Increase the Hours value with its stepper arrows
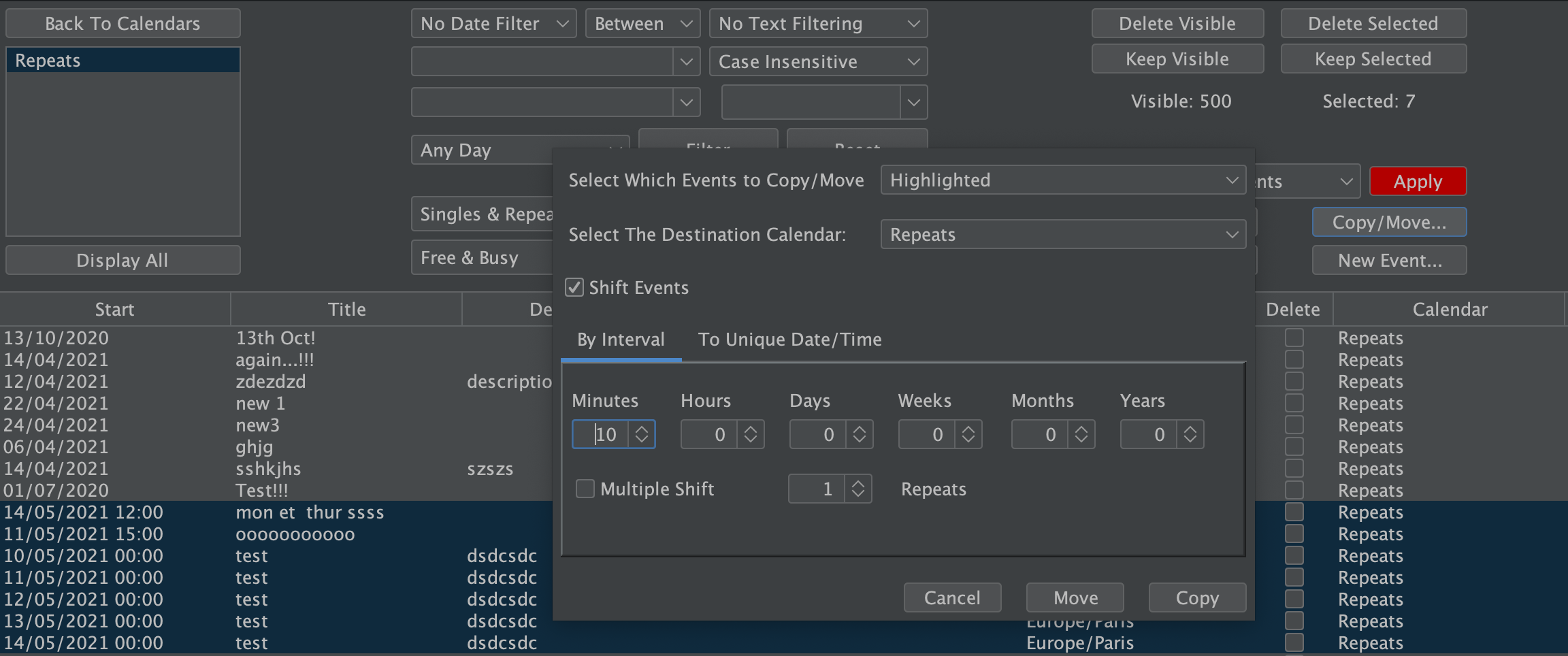The height and width of the screenshot is (656, 1568). point(749,429)
